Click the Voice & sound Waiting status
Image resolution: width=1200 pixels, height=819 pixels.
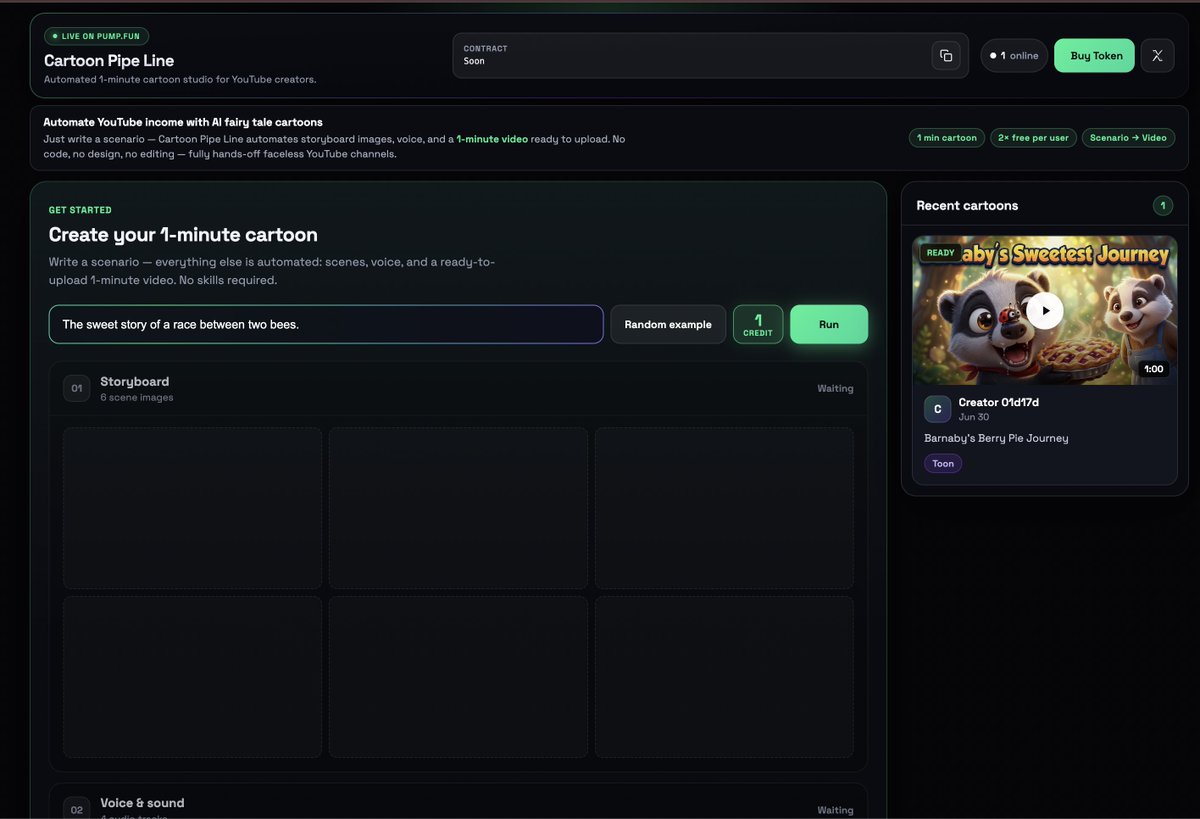point(835,811)
